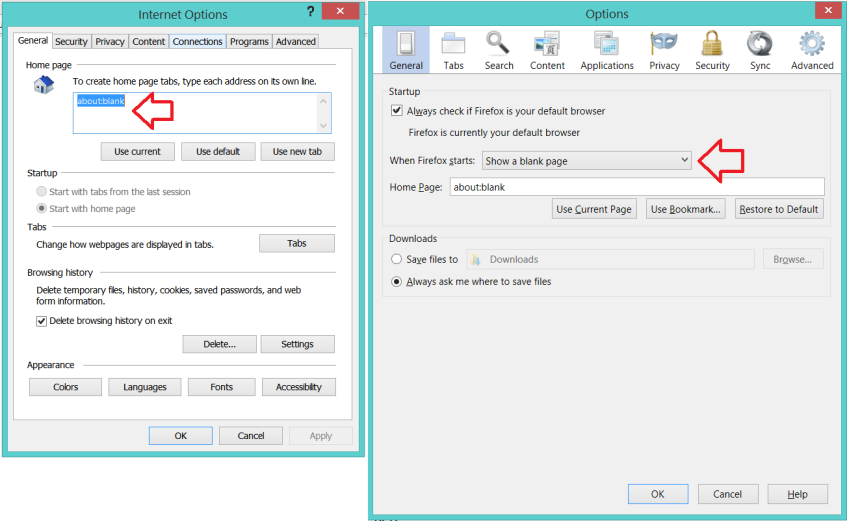Open the Advanced gear pane in Firefox Options
The image size is (847, 521).
[812, 50]
